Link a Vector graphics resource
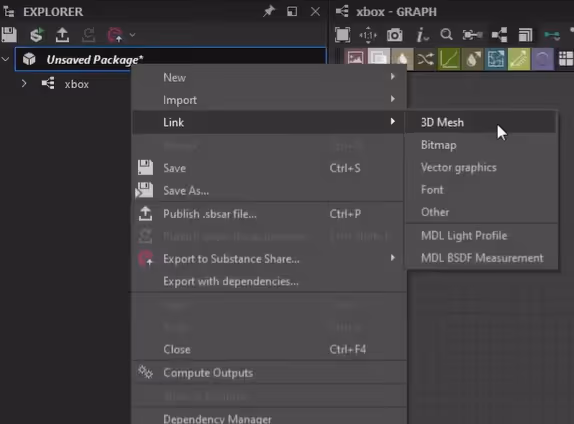This screenshot has width=574, height=424. point(481,167)
